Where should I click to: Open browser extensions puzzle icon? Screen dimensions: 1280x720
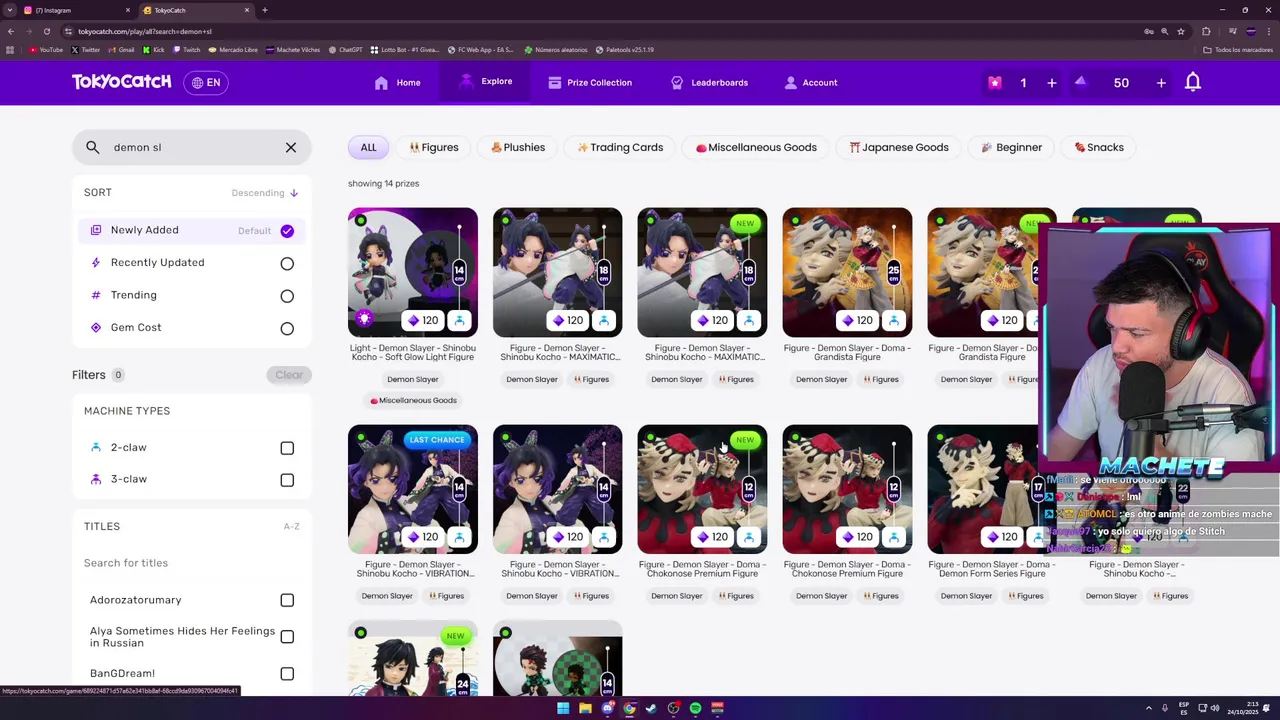(1206, 31)
